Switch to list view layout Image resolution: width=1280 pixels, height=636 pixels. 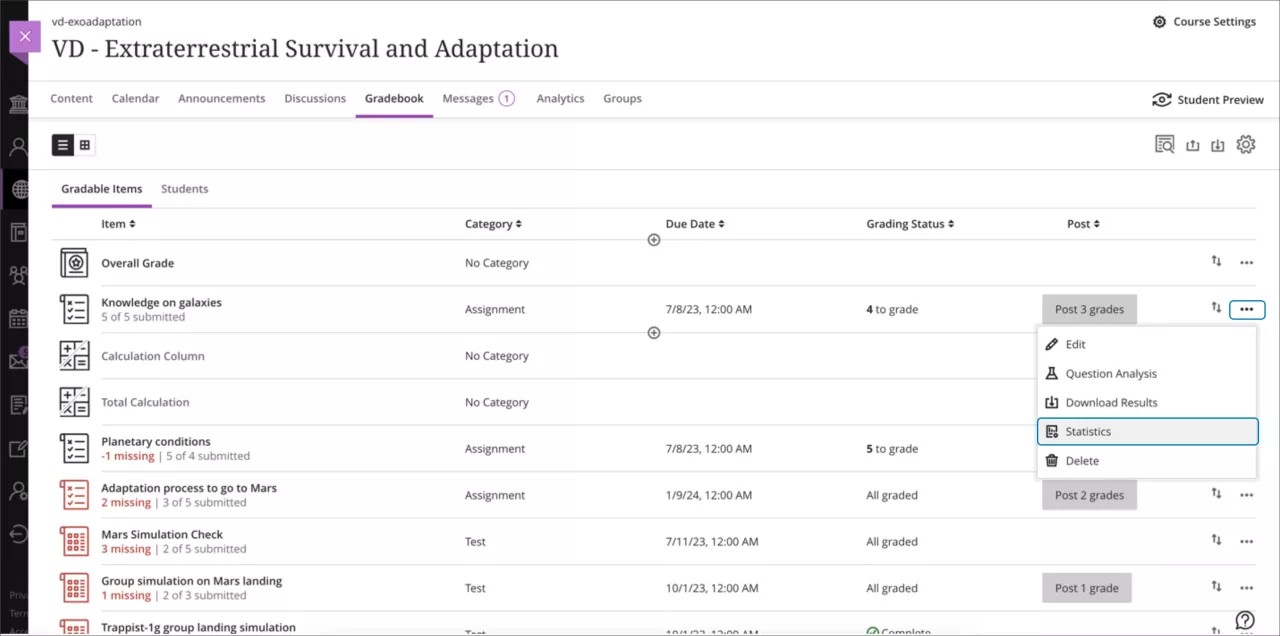(x=62, y=144)
